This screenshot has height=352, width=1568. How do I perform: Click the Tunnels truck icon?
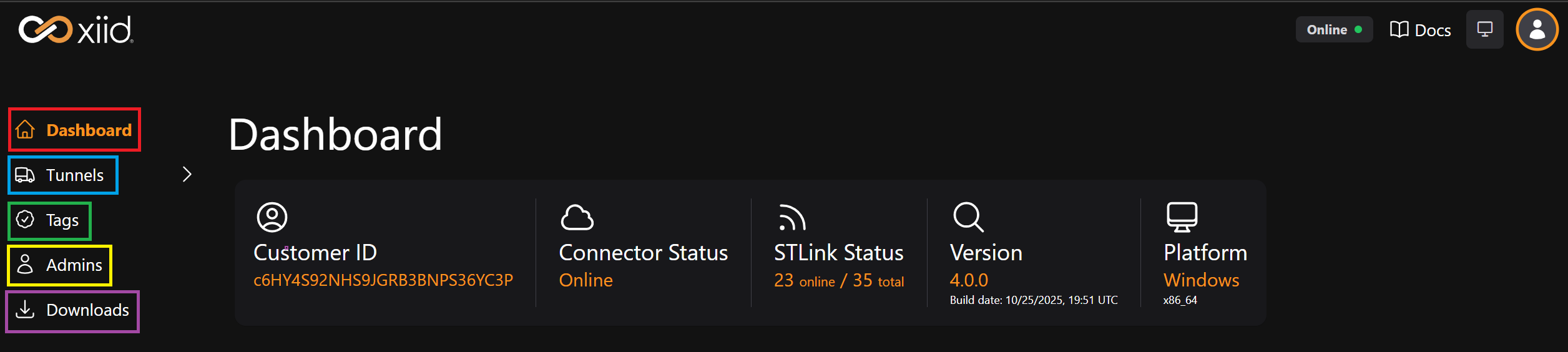coord(25,175)
